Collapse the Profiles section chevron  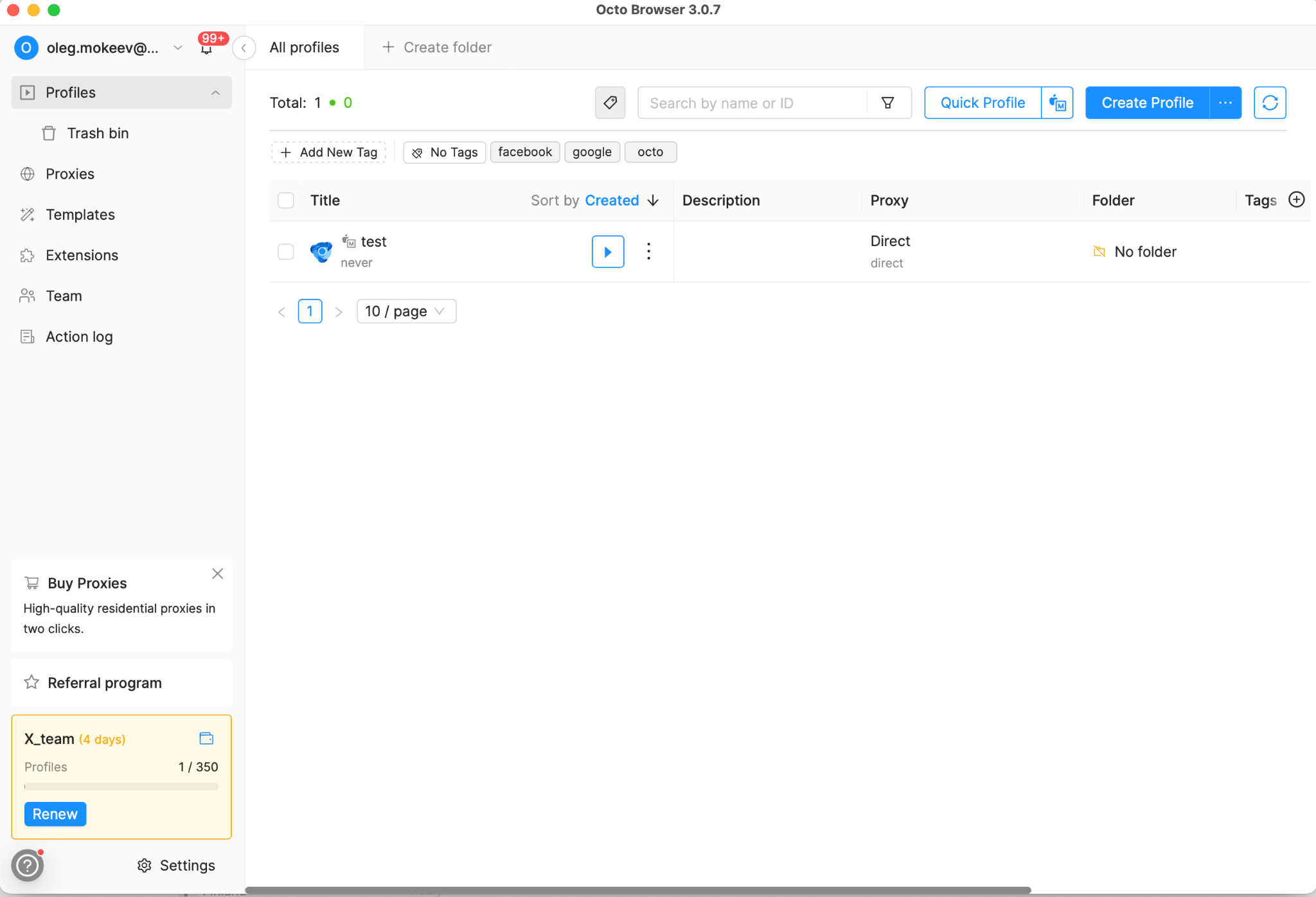point(215,93)
